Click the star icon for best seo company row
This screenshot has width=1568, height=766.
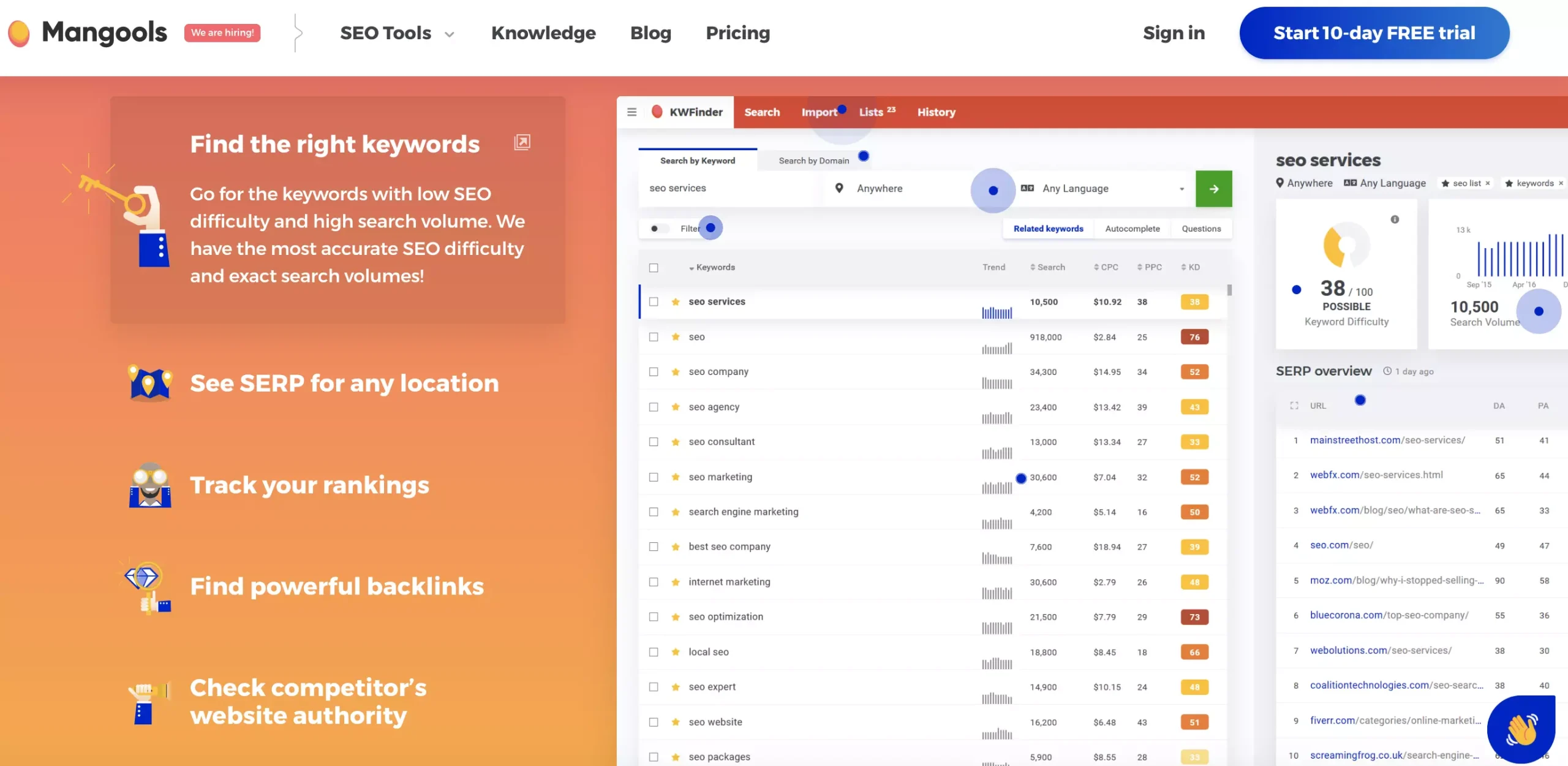coord(676,547)
